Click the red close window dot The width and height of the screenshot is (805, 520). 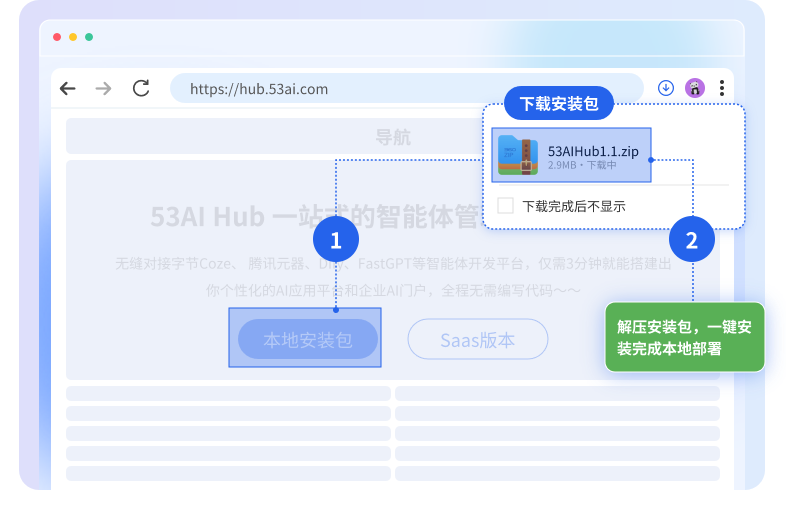(57, 37)
